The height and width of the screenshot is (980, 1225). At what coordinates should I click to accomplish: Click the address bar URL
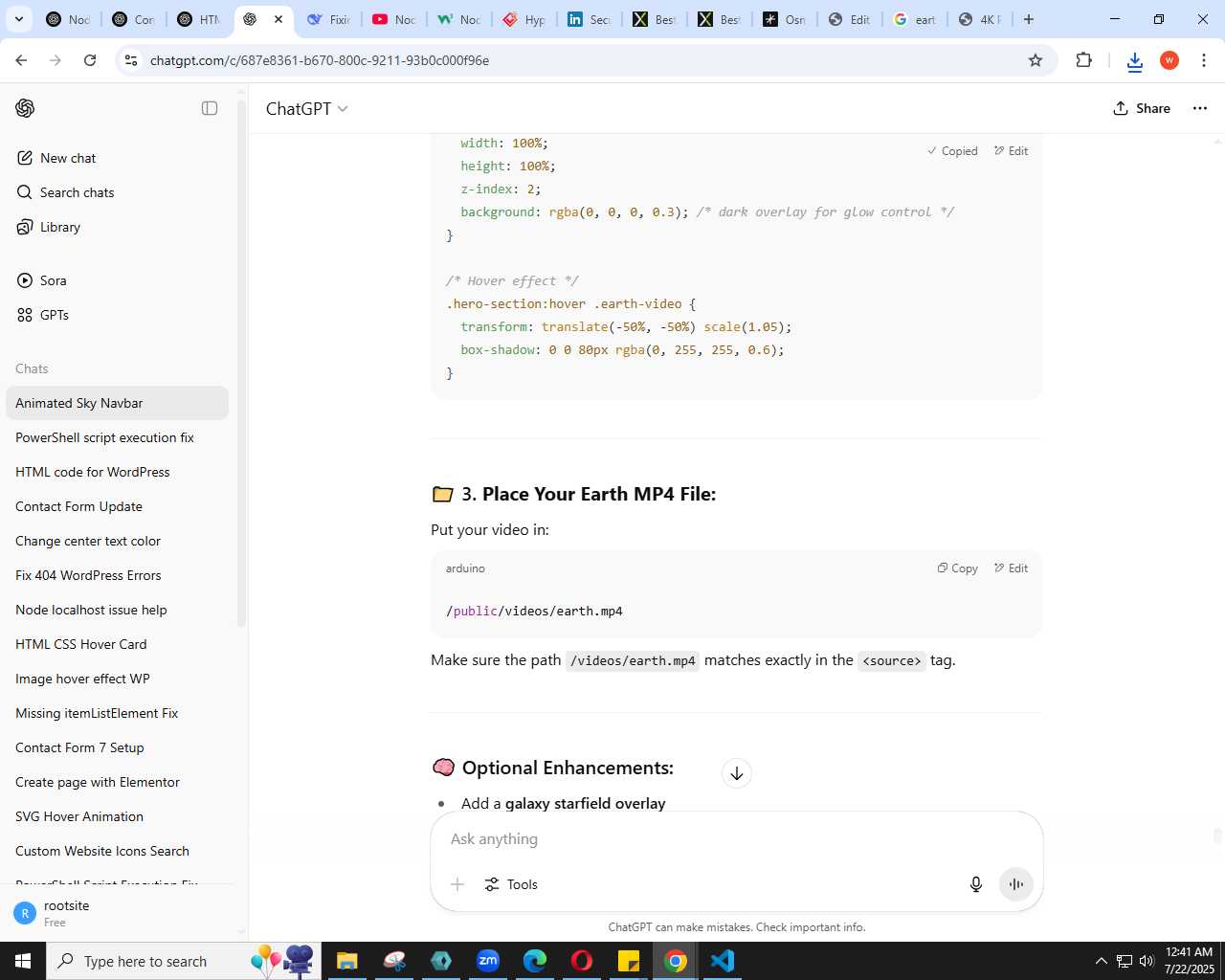320,60
